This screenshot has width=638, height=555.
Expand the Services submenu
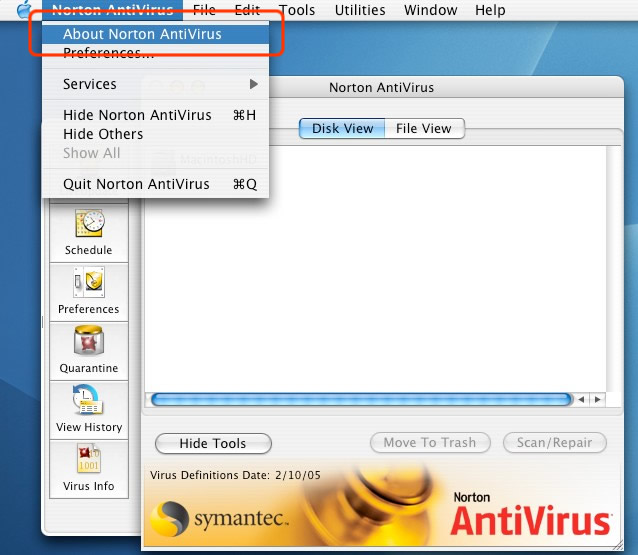[x=155, y=84]
